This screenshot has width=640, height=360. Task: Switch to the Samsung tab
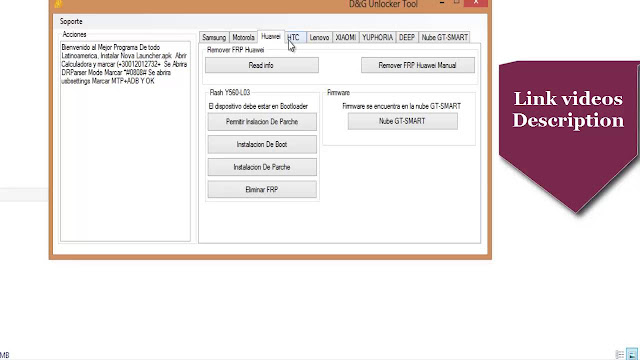(214, 37)
